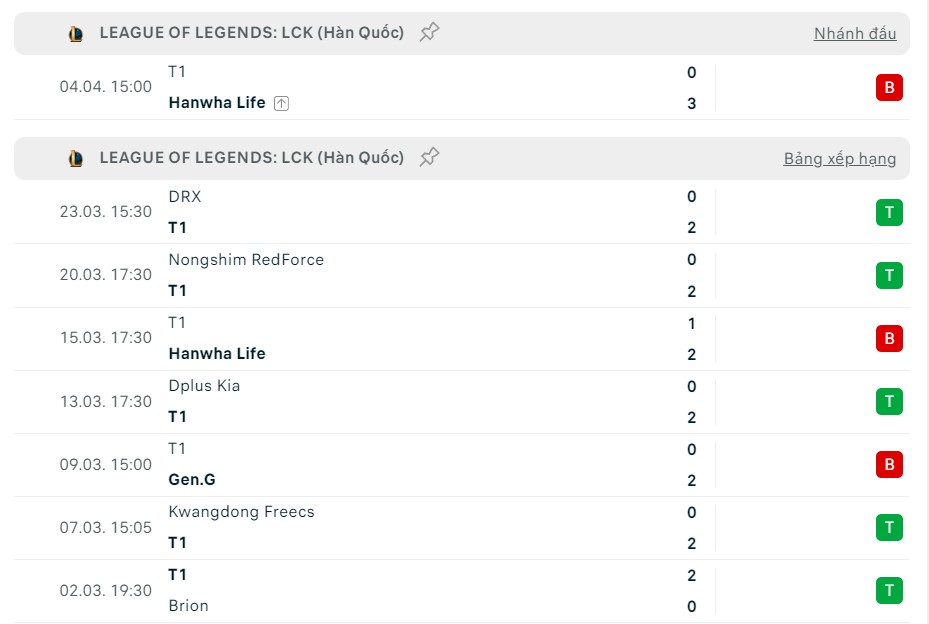
Task: Click the first LCK (Hàn Quốc) league title
Action: (x=251, y=33)
